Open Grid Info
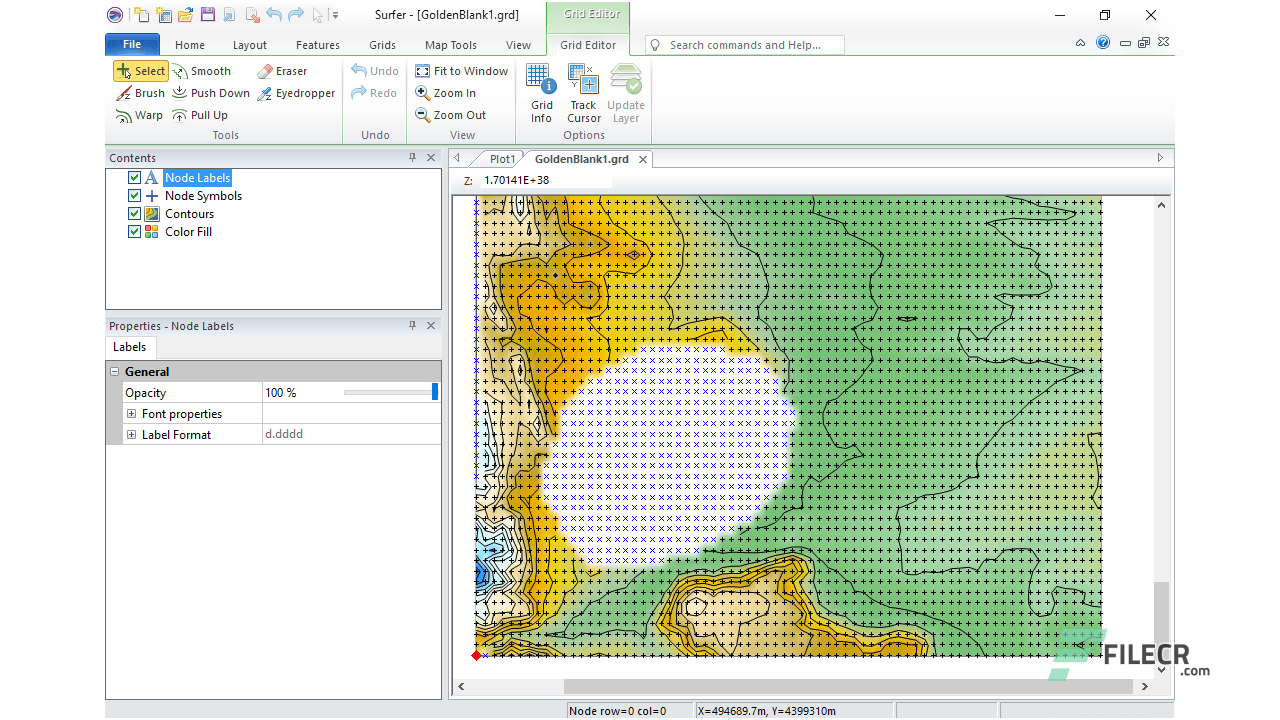Image resolution: width=1280 pixels, height=720 pixels. coord(538,92)
